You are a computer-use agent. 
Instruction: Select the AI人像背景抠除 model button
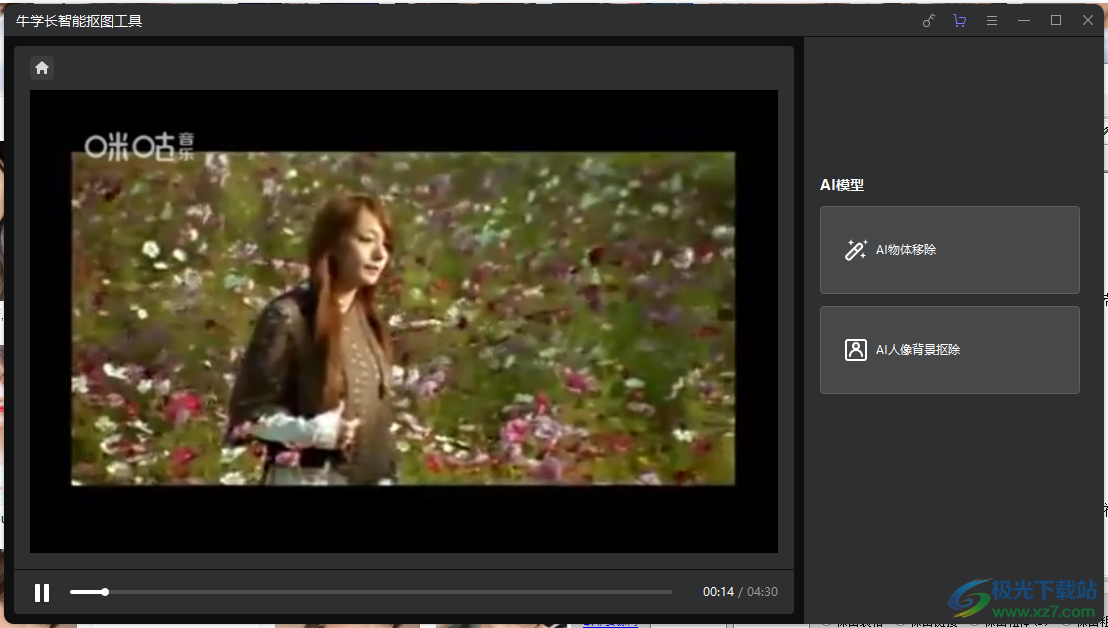click(949, 350)
